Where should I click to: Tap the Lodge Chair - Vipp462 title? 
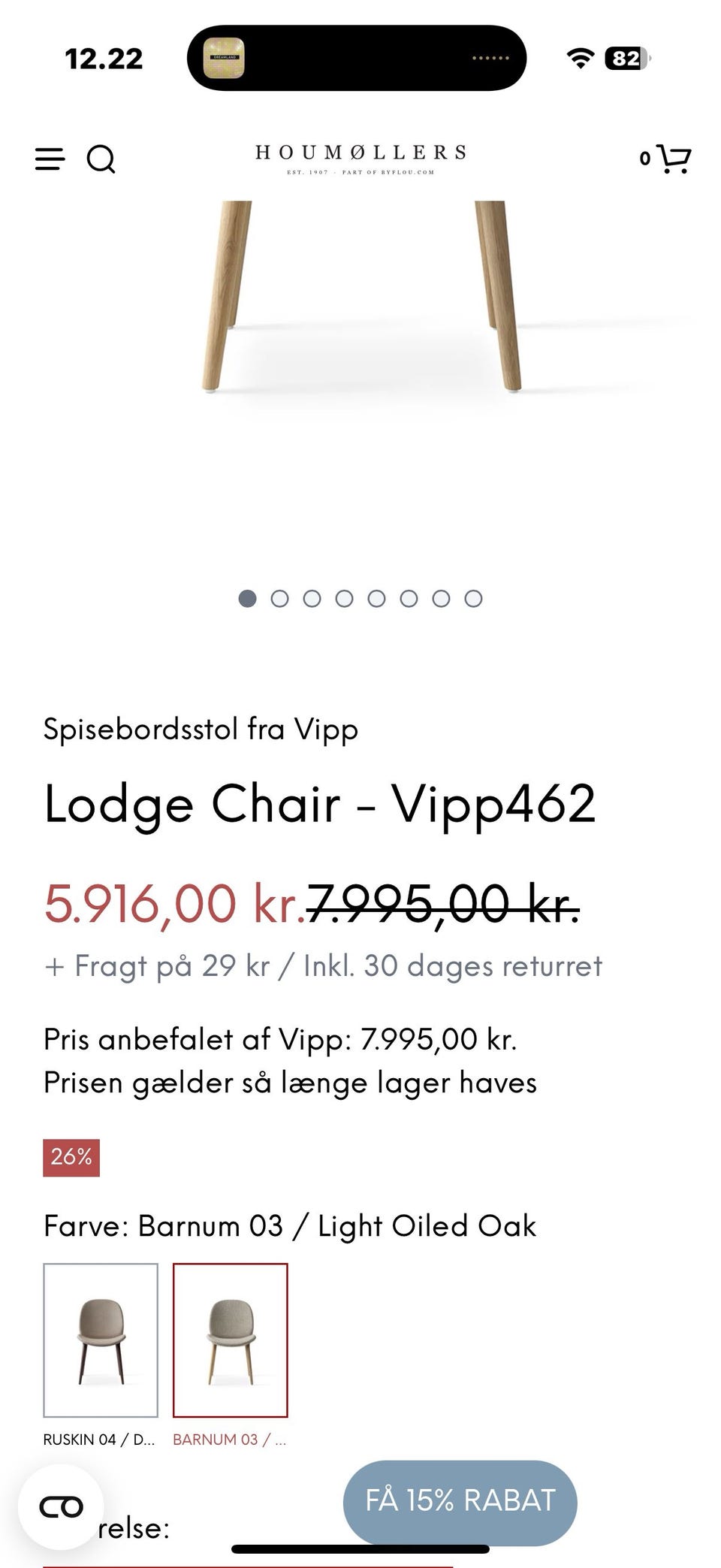[x=320, y=804]
